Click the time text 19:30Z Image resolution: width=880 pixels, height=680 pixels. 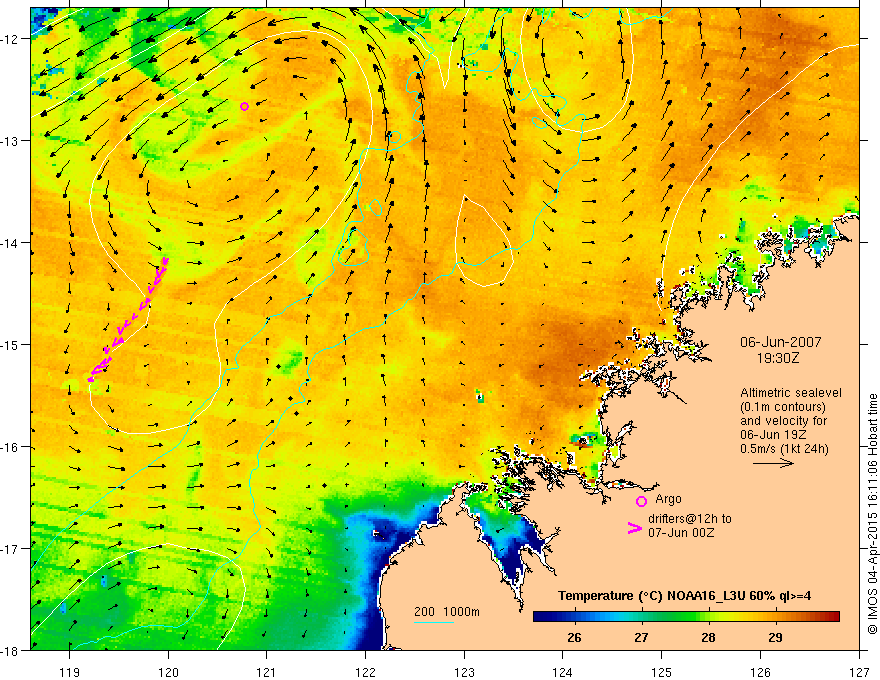[777, 357]
